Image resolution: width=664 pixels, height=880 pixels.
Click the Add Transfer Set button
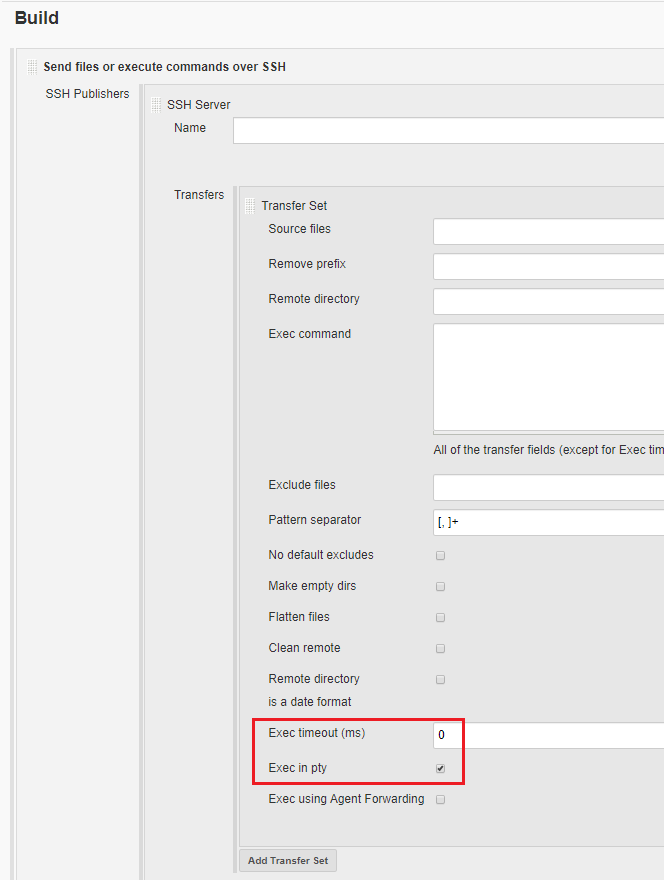[288, 860]
